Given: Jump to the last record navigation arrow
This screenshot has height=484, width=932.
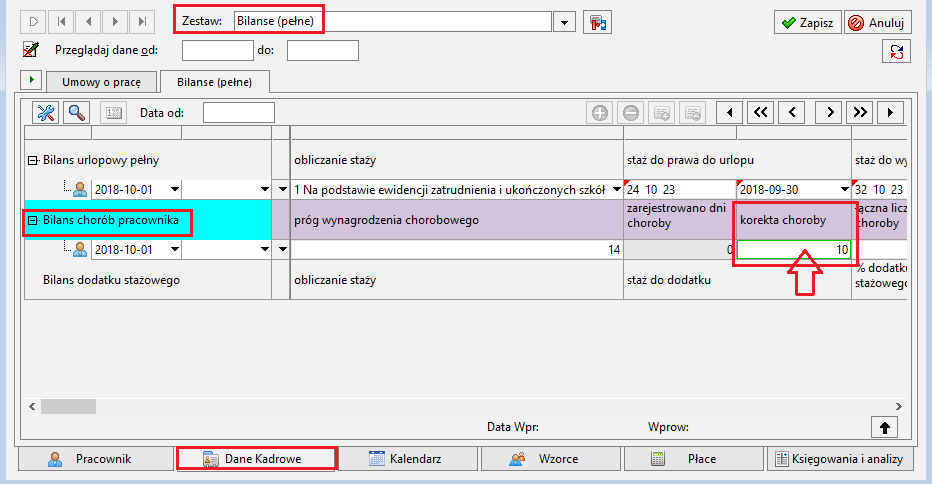Looking at the screenshot, I should point(142,22).
